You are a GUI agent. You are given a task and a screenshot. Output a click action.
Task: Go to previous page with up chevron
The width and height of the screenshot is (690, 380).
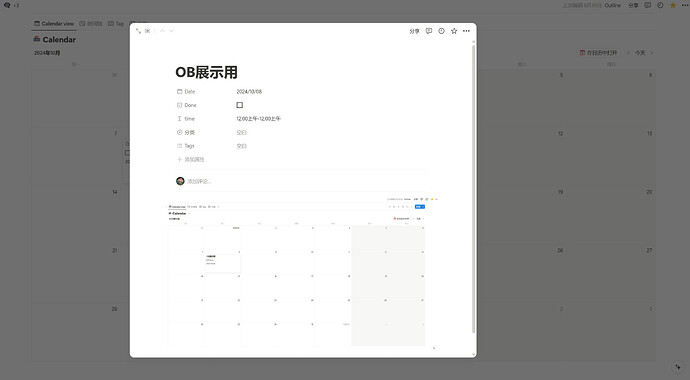click(x=162, y=31)
